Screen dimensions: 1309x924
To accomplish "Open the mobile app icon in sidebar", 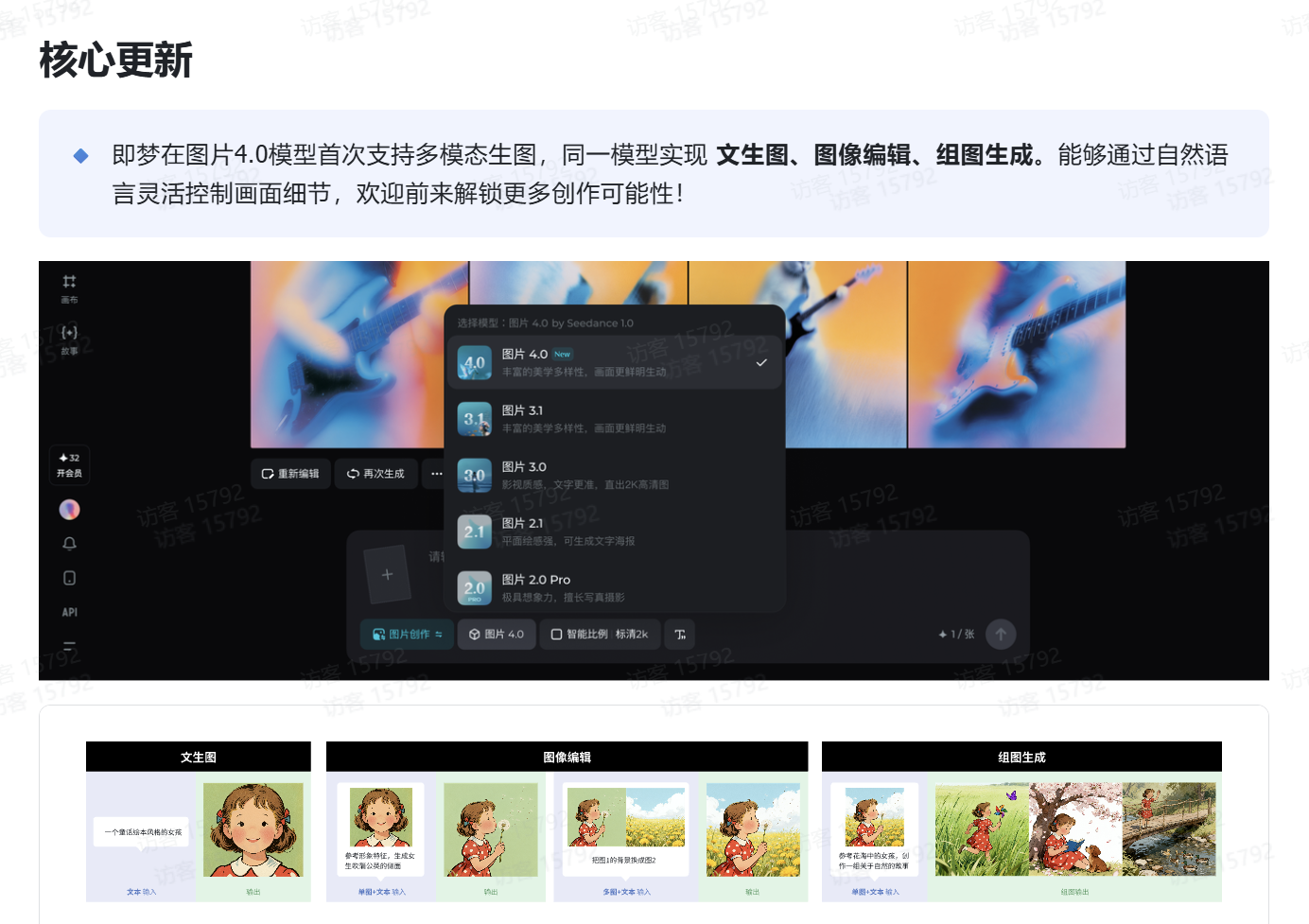I will pos(68,576).
